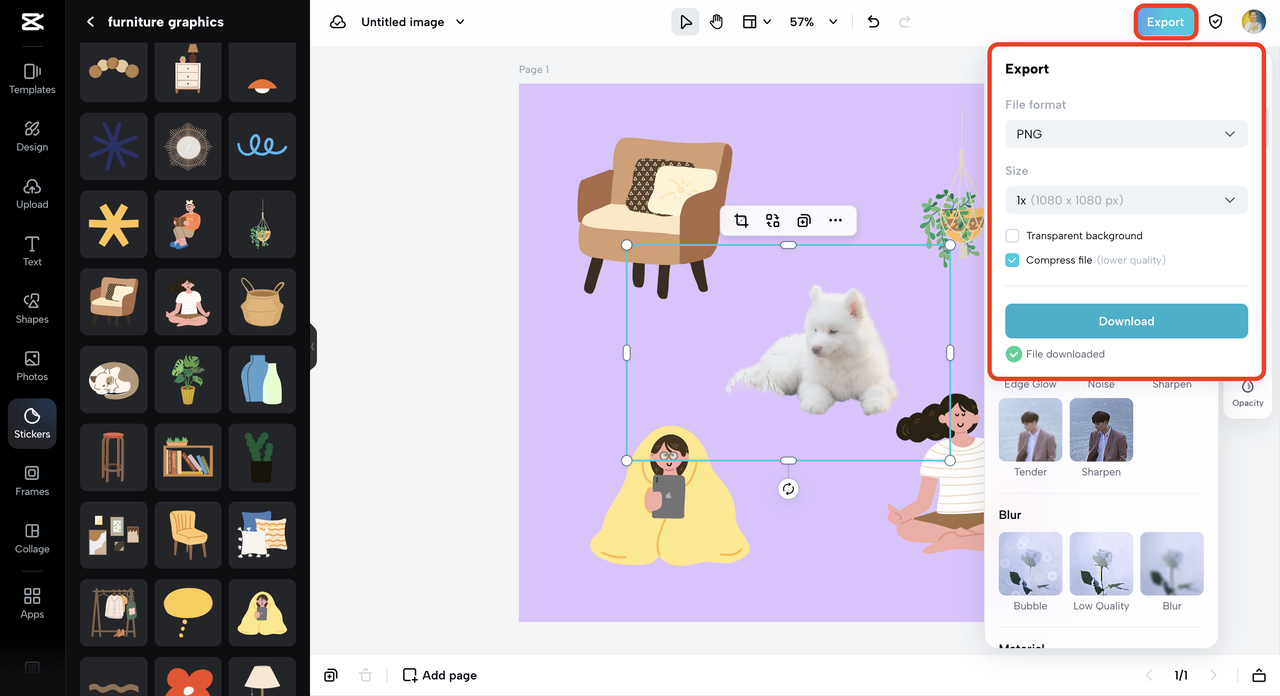1280x696 pixels.
Task: Select the Stickers sidebar item
Action: [32, 423]
